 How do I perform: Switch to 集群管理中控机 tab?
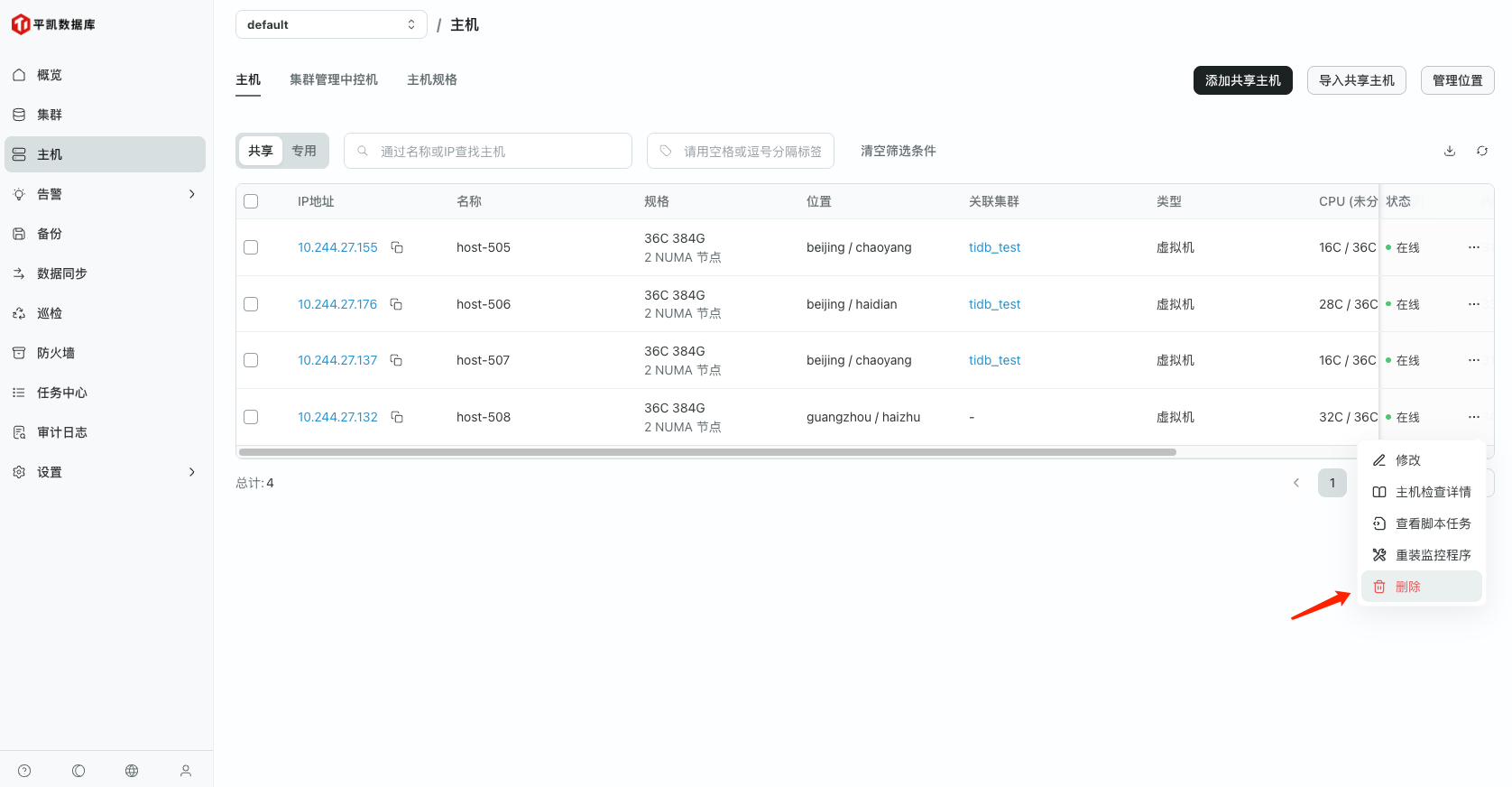(333, 79)
